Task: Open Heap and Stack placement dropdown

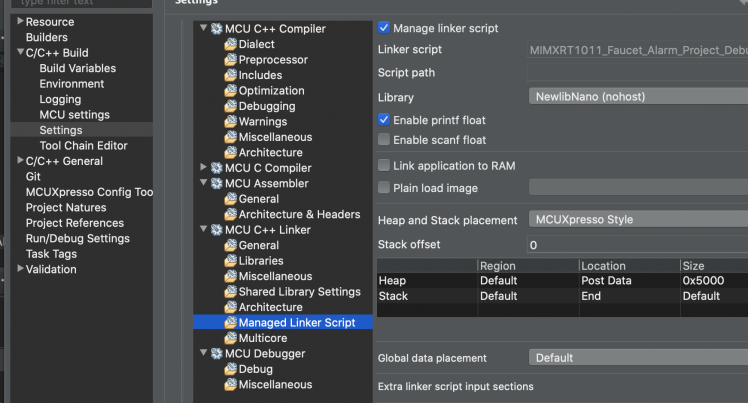Action: tap(637, 220)
